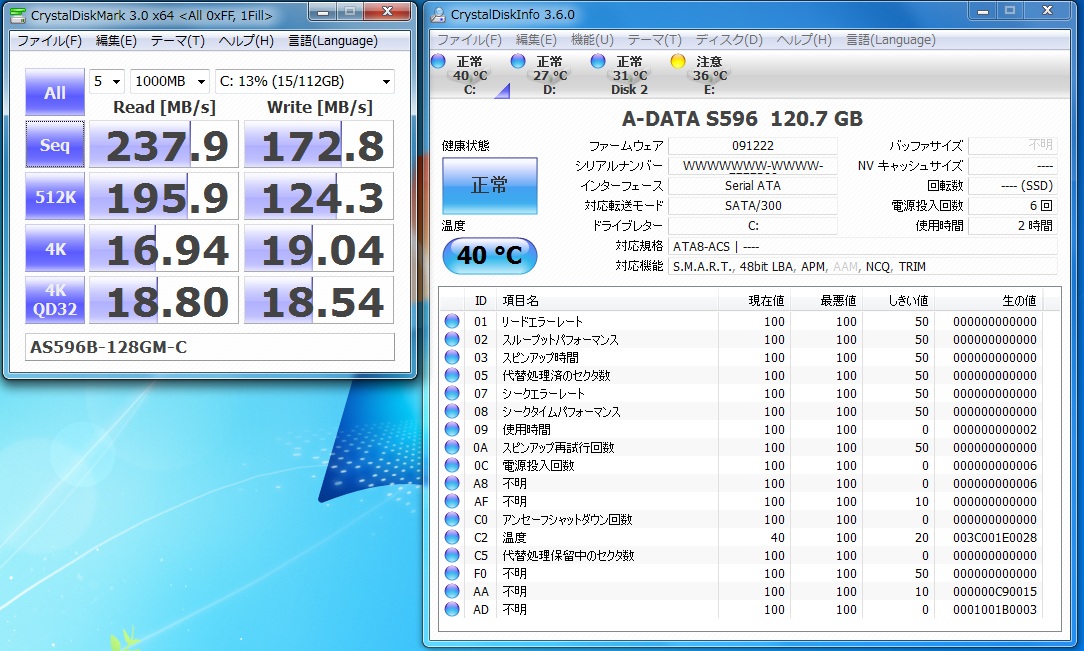Run all benchmarks with the All button

coord(55,92)
